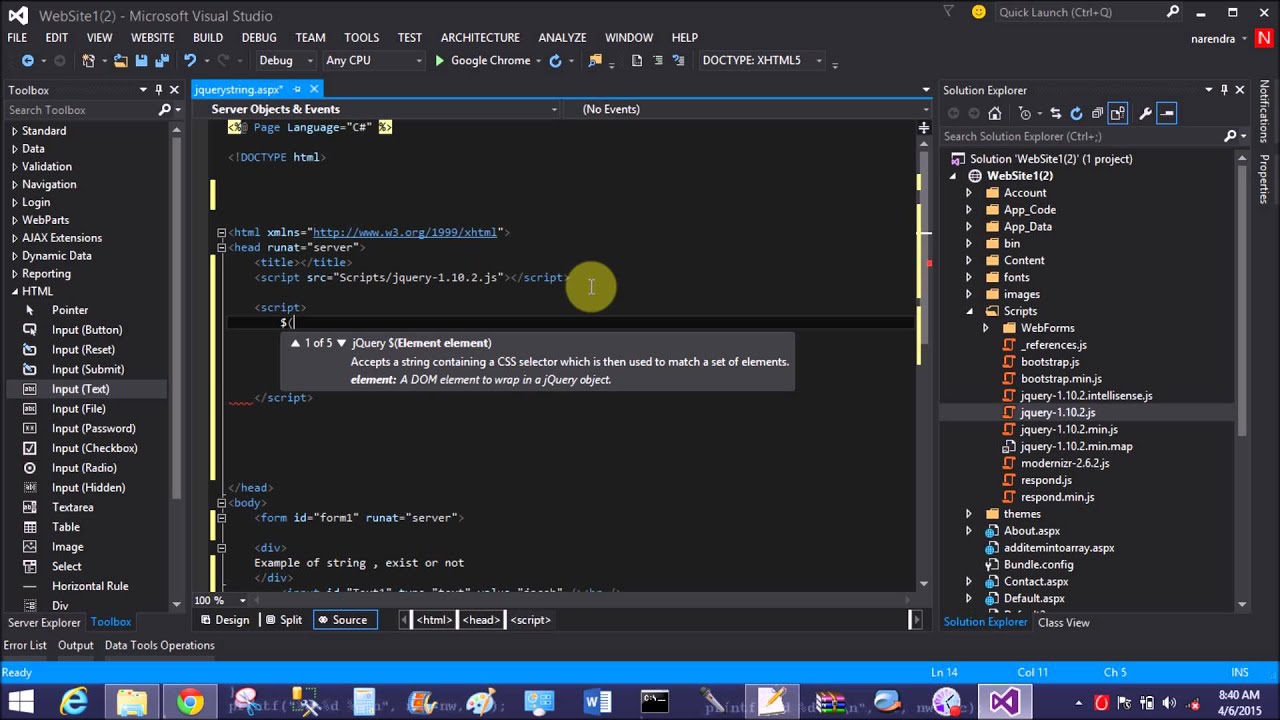Pin the Solution Explorer panel
1280x720 pixels.
[1224, 90]
